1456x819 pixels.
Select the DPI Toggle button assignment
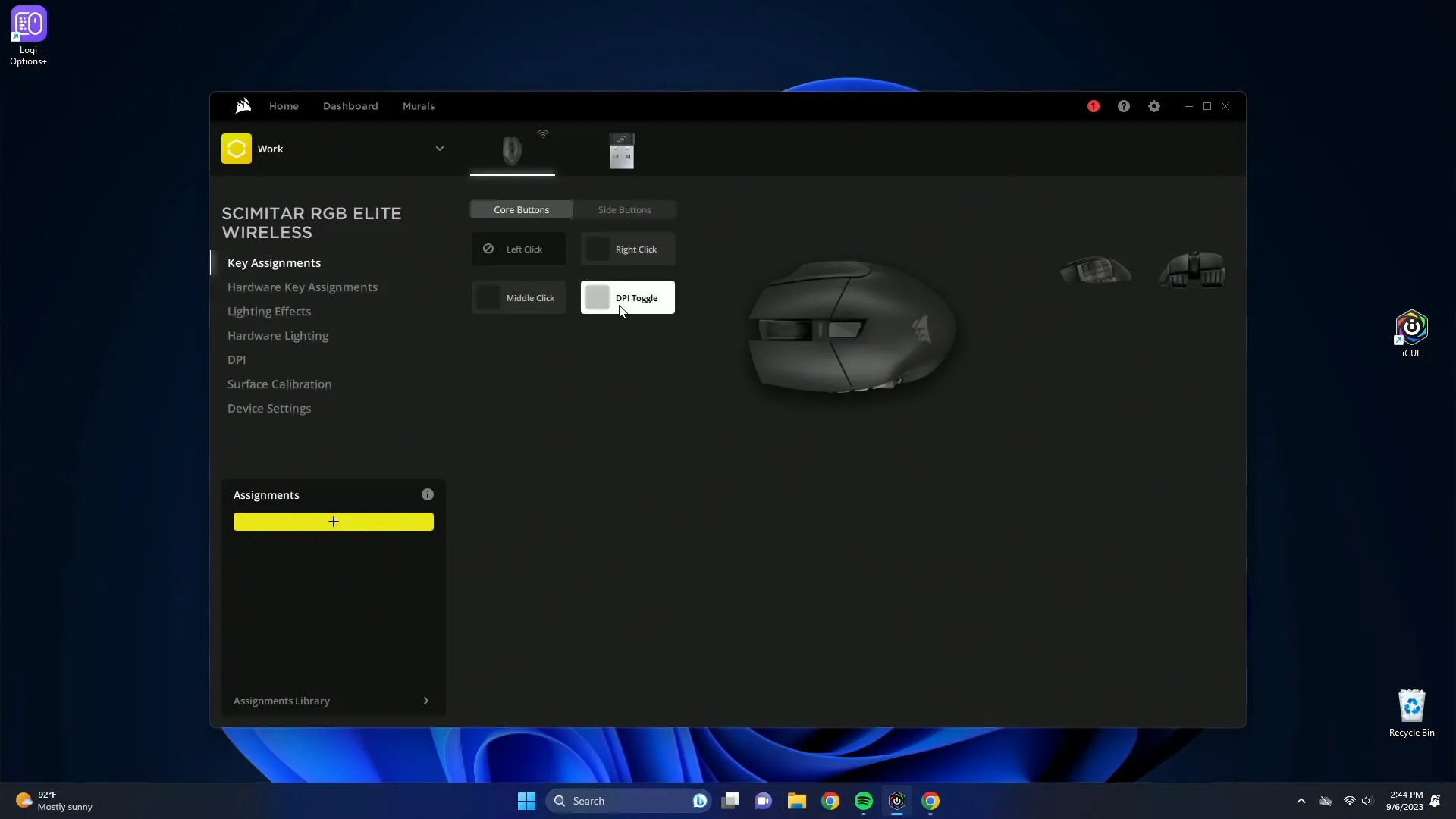click(628, 297)
